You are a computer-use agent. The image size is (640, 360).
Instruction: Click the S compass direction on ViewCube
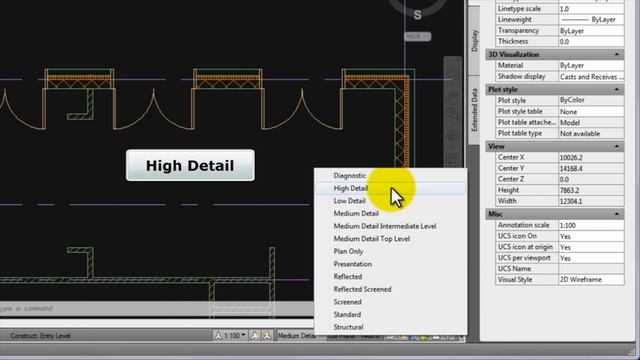(x=417, y=15)
